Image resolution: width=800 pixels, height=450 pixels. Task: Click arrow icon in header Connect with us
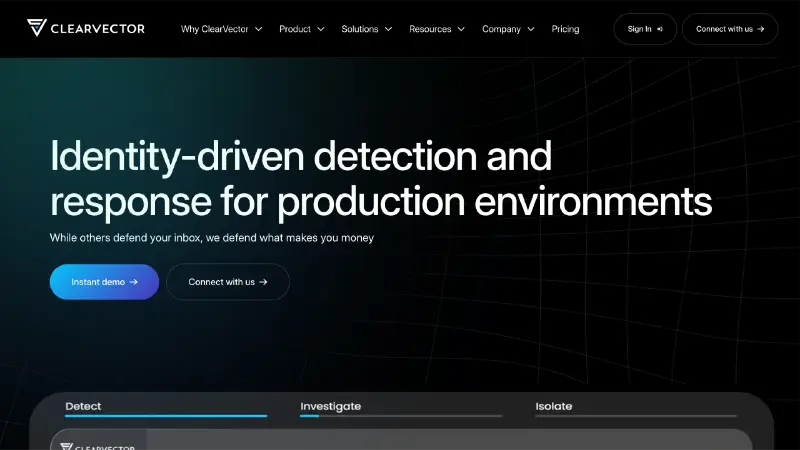click(761, 29)
